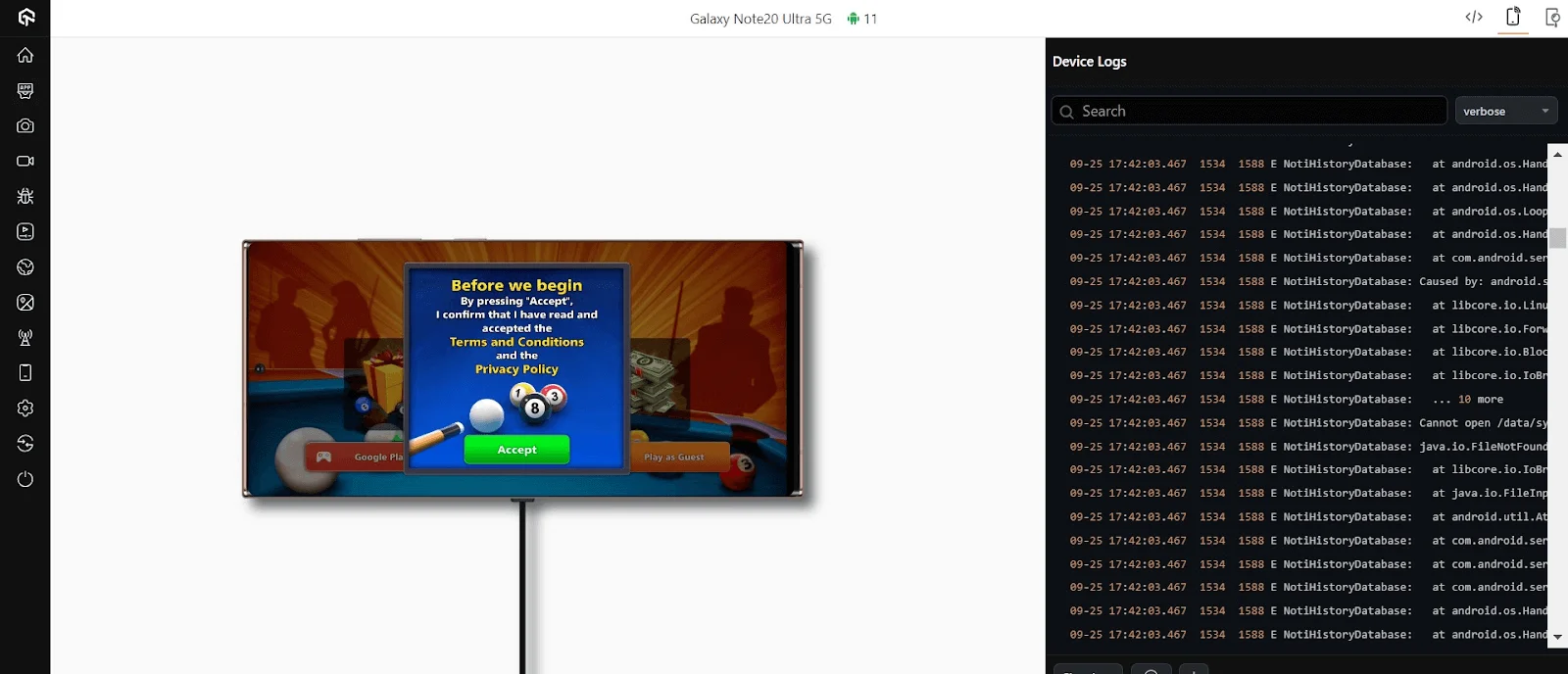Click the crossed image icon in sidebar

tap(25, 303)
